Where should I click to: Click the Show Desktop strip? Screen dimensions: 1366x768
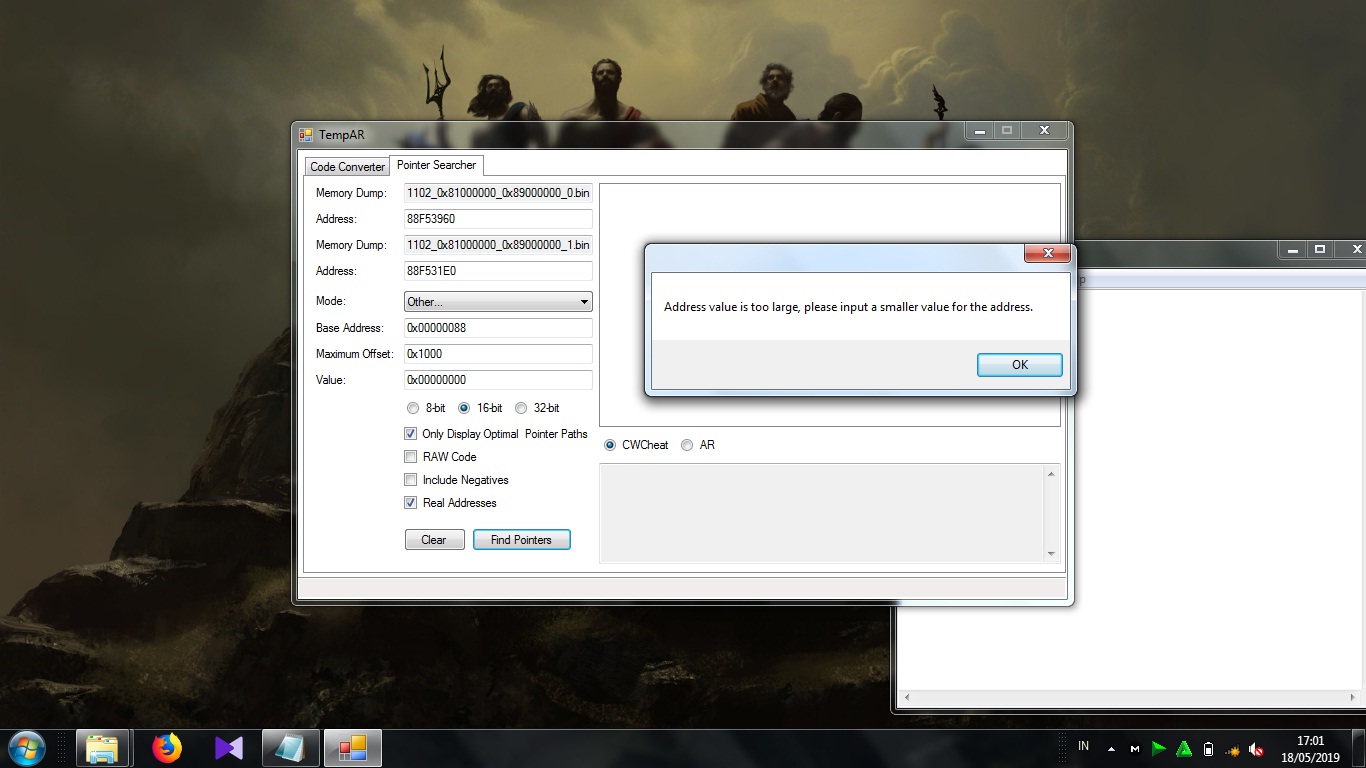click(1359, 748)
